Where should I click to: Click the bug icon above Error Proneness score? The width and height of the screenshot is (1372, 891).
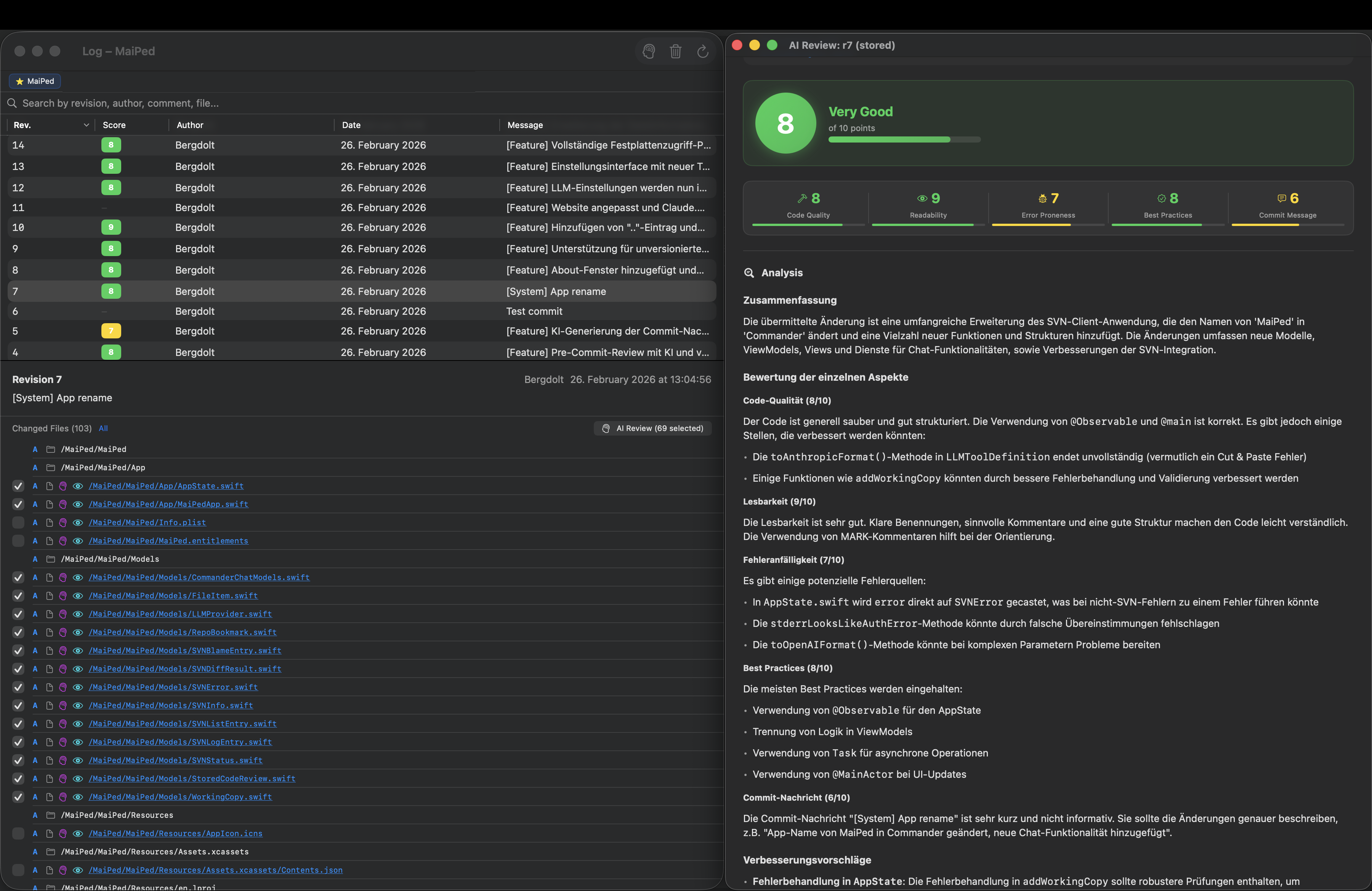pos(1042,198)
